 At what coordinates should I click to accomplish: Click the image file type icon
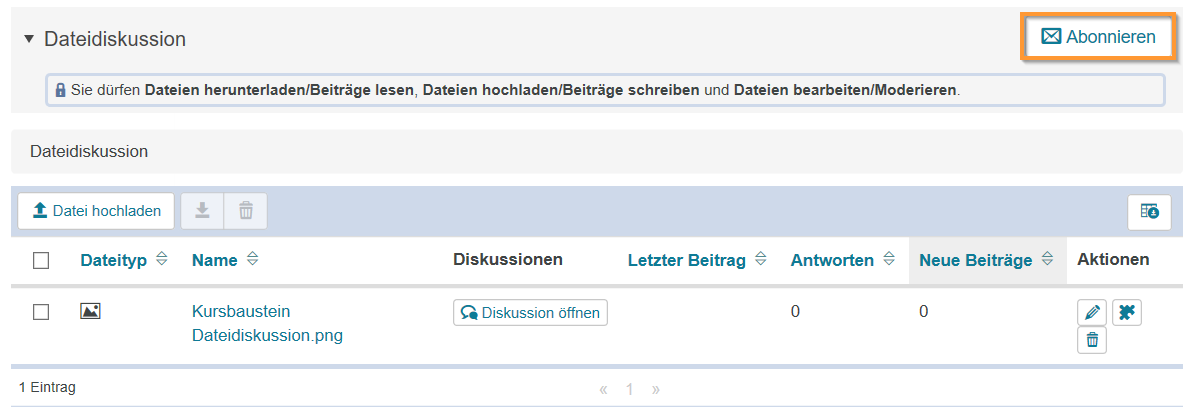point(91,311)
